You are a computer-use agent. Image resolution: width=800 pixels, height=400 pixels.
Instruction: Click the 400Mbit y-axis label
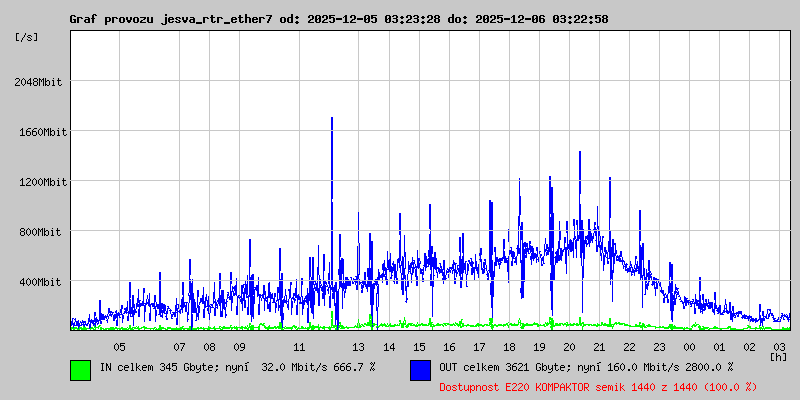43,282
